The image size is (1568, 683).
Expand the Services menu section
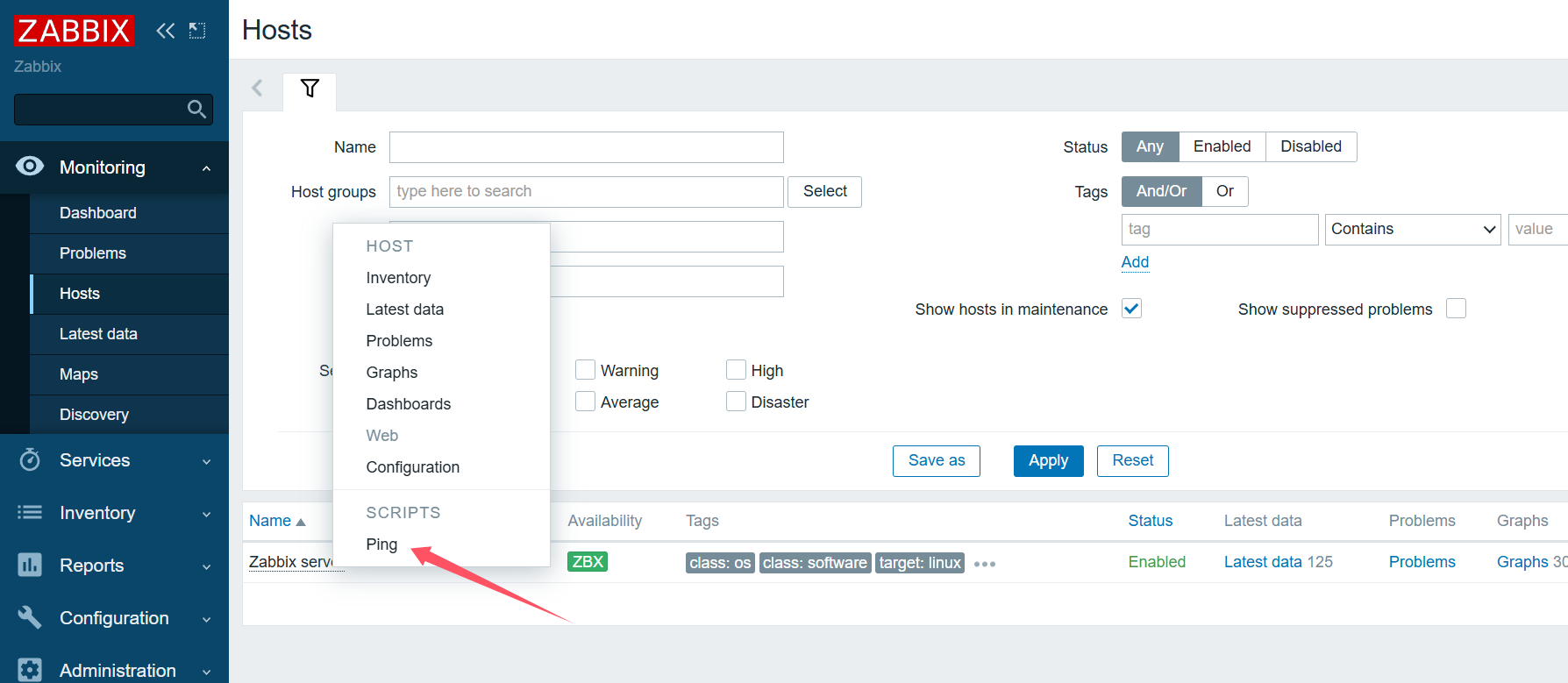(206, 461)
